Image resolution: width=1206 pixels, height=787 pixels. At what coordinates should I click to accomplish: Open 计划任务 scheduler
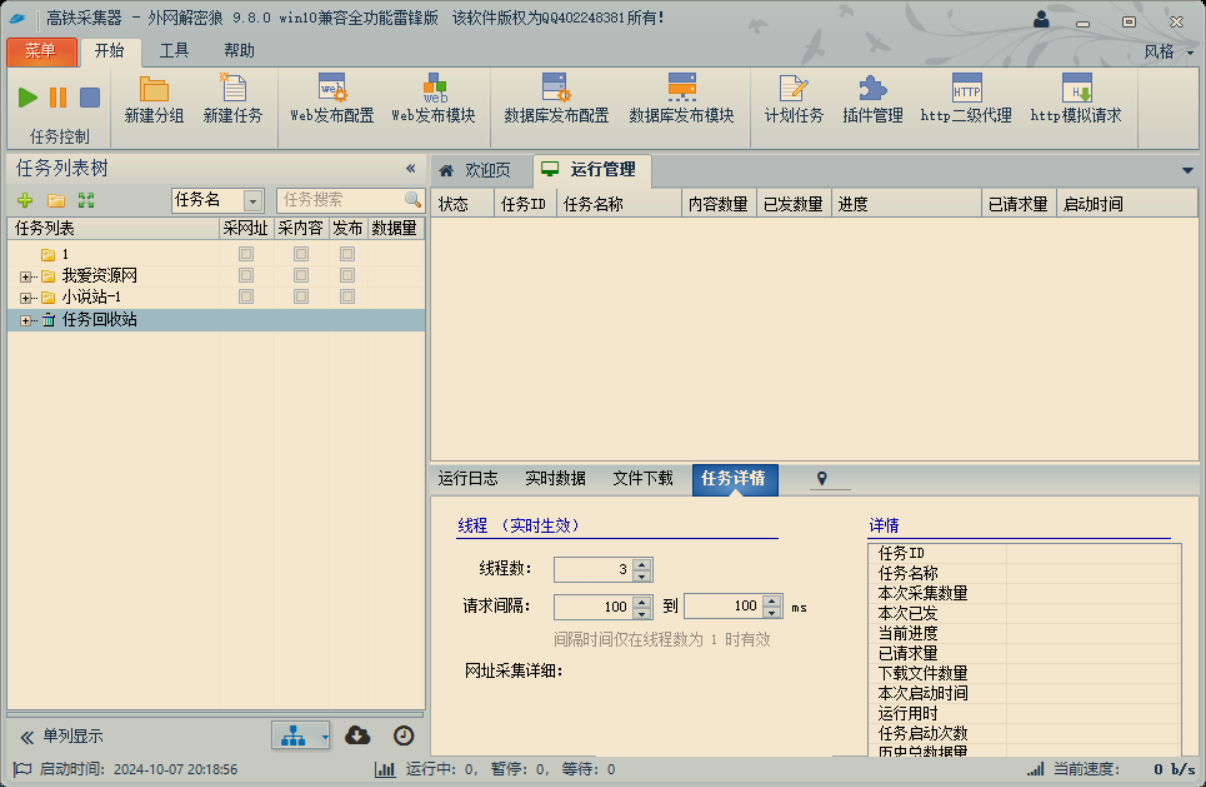pos(794,99)
